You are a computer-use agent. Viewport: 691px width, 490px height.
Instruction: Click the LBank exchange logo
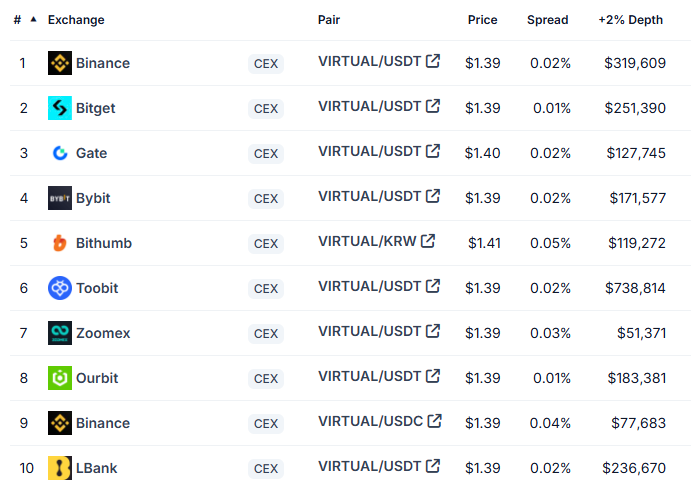(60, 468)
